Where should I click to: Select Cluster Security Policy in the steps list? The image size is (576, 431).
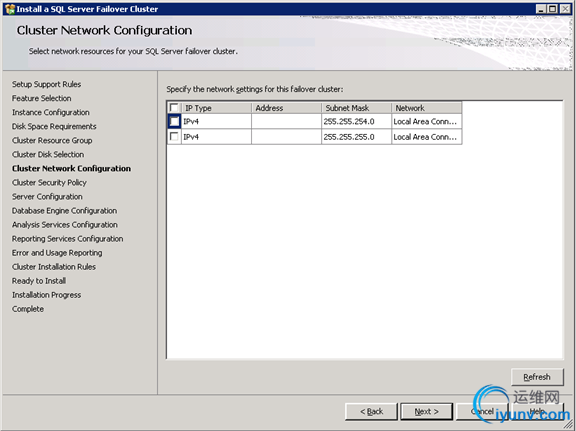coord(49,183)
